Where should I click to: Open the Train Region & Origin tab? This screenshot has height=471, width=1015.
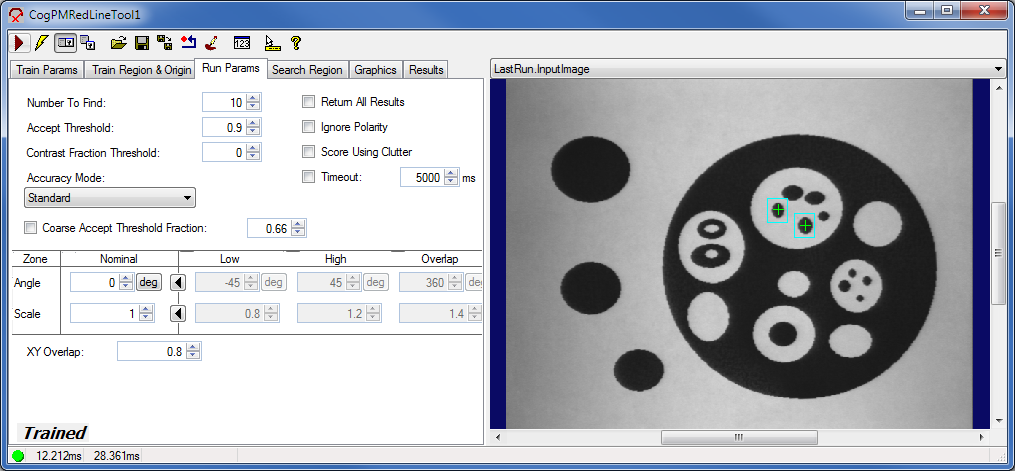141,70
